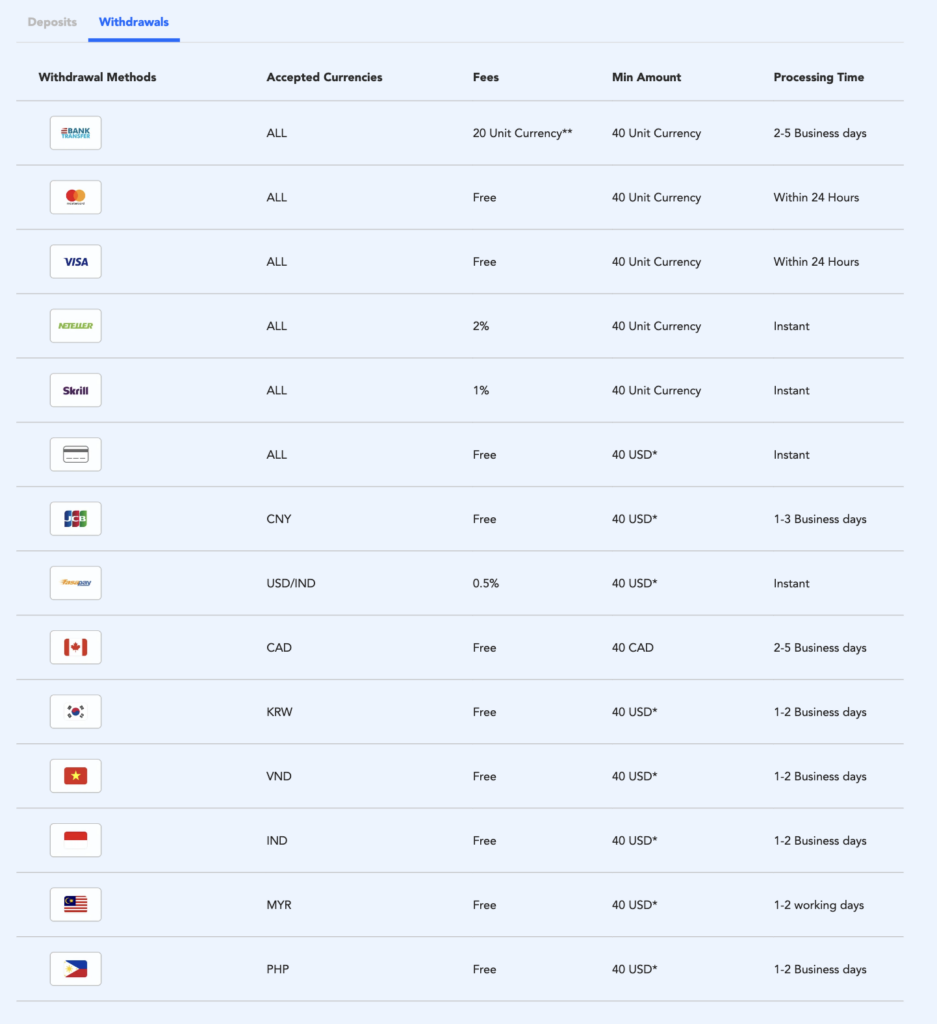The width and height of the screenshot is (937, 1024).
Task: Click the Processing Time column header
Action: [x=819, y=77]
